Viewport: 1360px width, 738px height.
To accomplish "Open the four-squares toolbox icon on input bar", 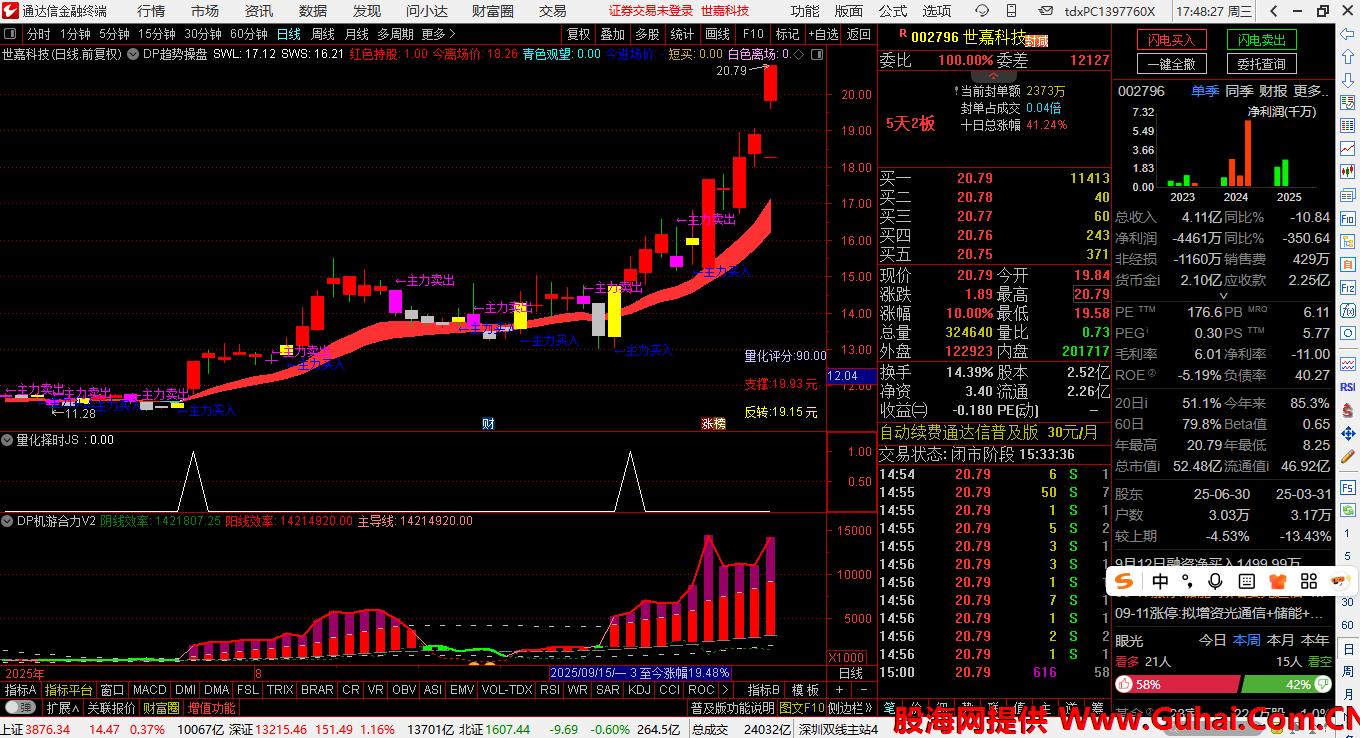I will point(1309,581).
